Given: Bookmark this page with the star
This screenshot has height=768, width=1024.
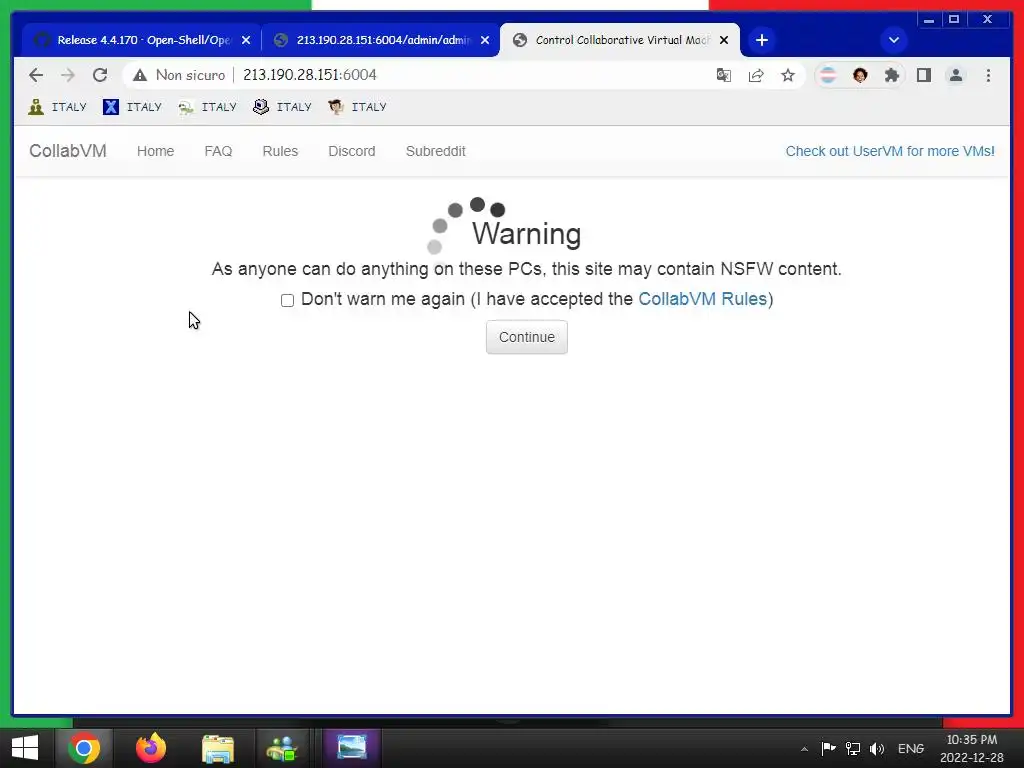Looking at the screenshot, I should (x=788, y=75).
